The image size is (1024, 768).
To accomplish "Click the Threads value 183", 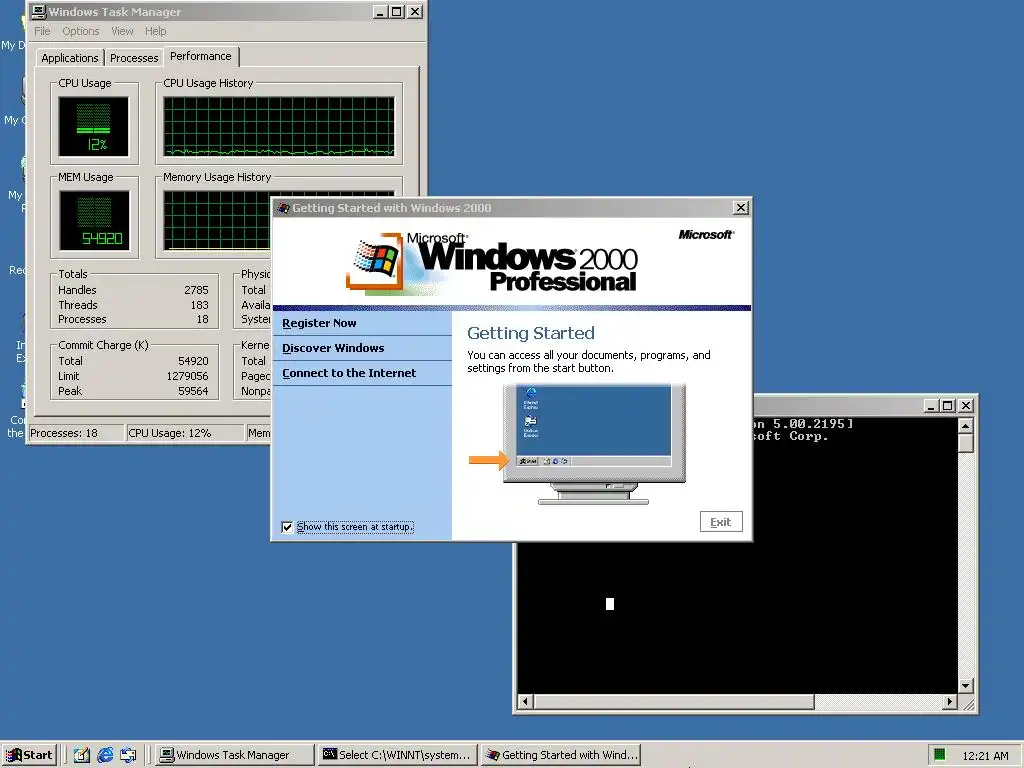I will [x=199, y=305].
